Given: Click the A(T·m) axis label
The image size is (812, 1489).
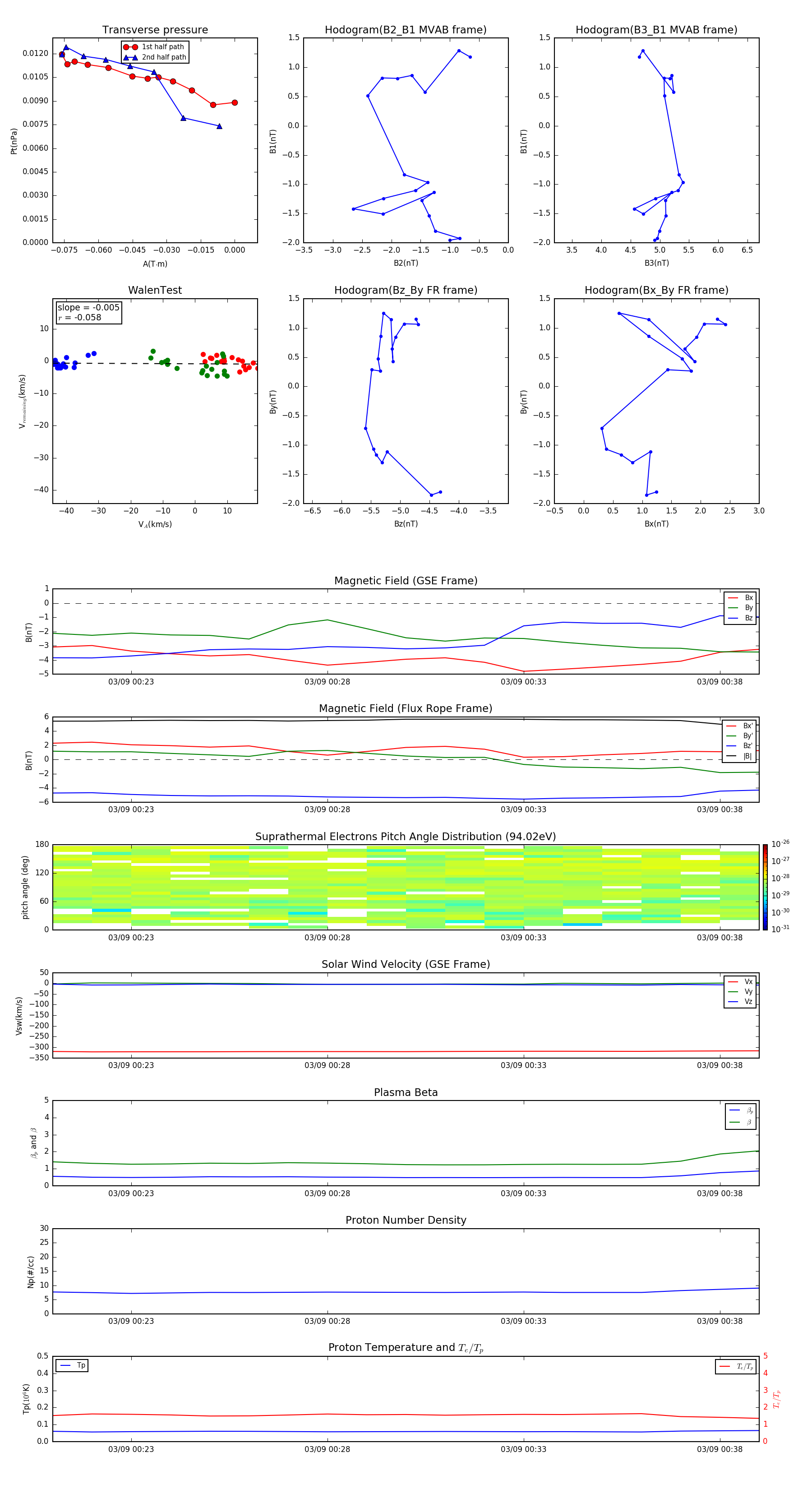Looking at the screenshot, I should [155, 264].
